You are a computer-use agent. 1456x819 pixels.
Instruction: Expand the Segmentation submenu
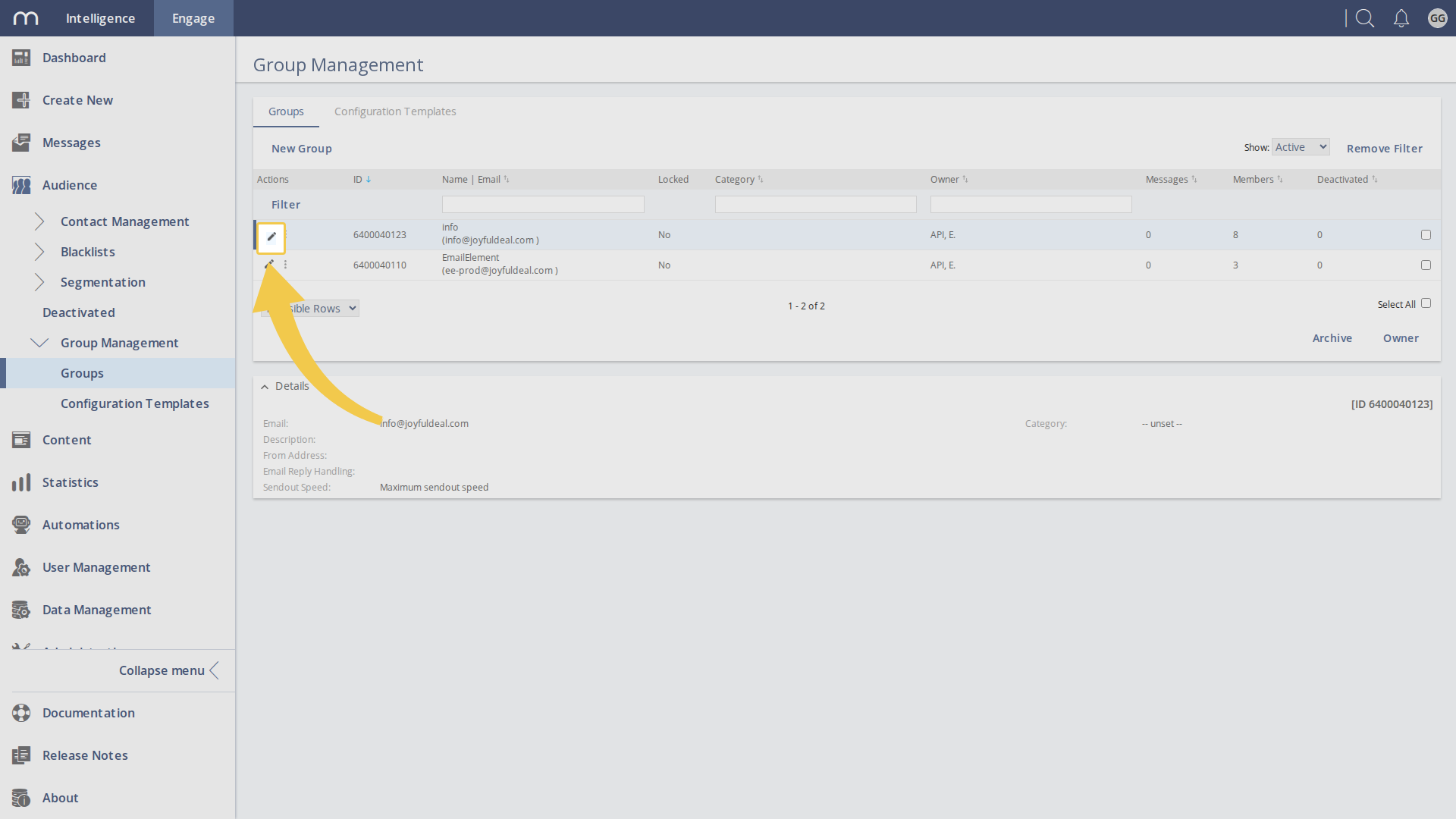click(x=39, y=282)
